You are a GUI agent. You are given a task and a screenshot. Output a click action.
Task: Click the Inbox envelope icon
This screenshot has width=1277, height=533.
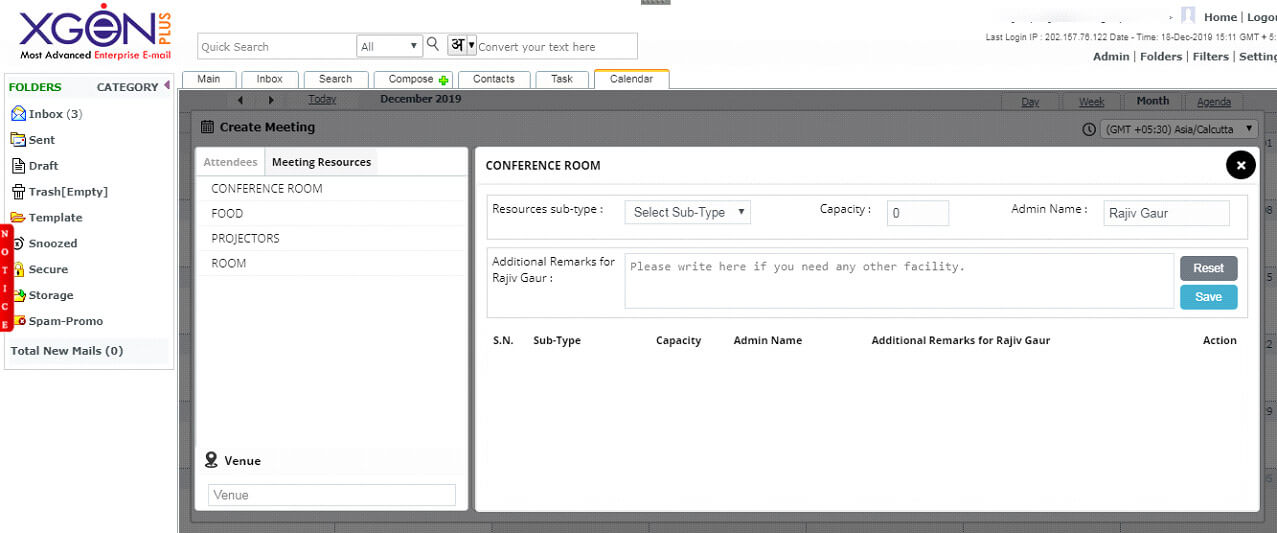point(18,114)
